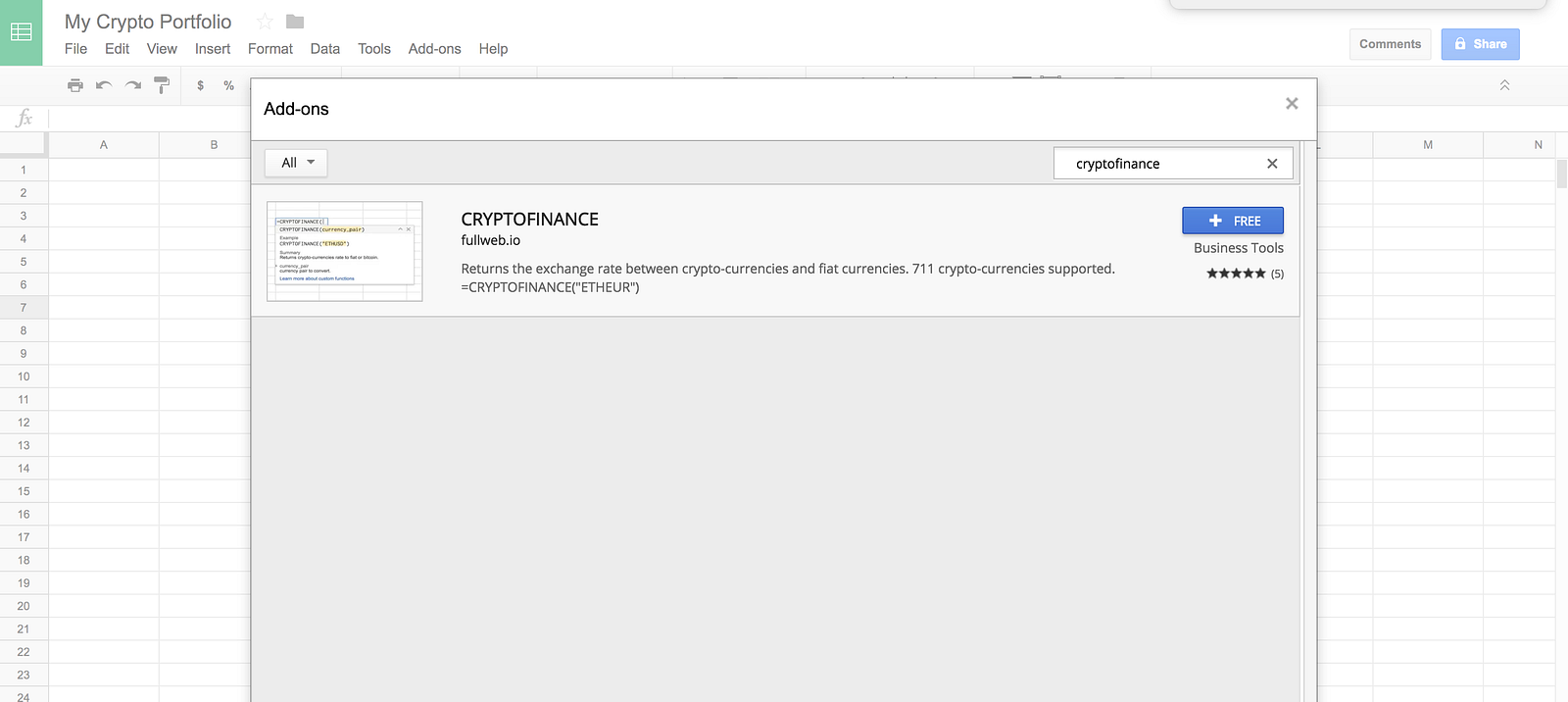Click the Print toolbar icon

(x=75, y=85)
